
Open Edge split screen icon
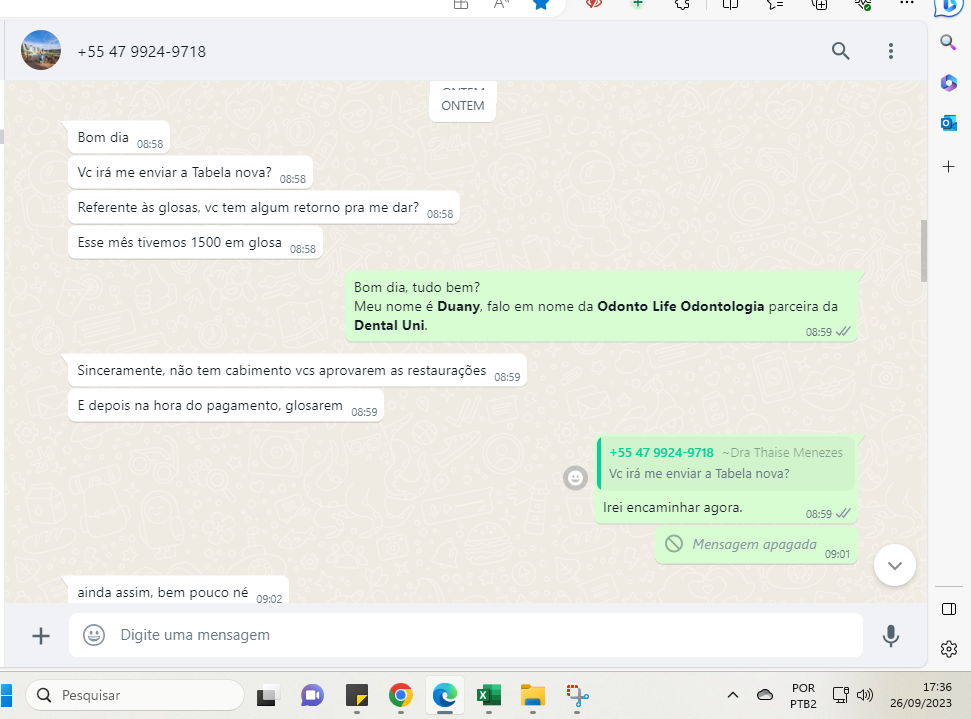pyautogui.click(x=731, y=4)
